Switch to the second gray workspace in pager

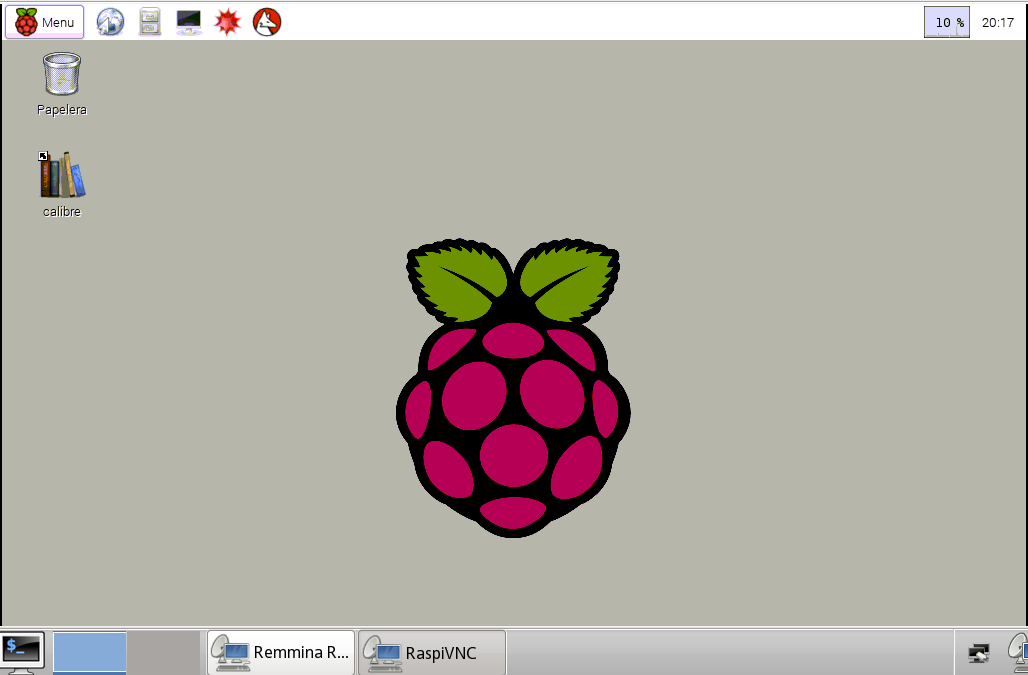[163, 652]
